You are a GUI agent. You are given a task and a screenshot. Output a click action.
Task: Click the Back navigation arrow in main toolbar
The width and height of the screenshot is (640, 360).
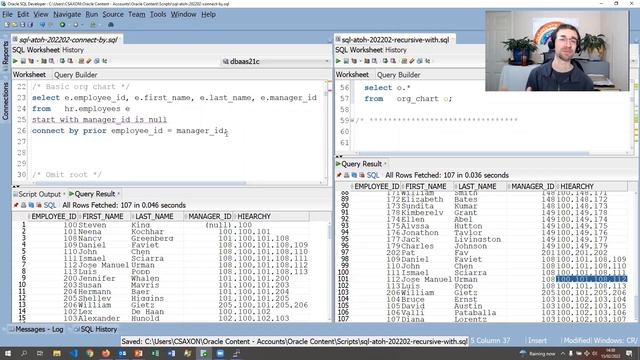[x=42, y=25]
